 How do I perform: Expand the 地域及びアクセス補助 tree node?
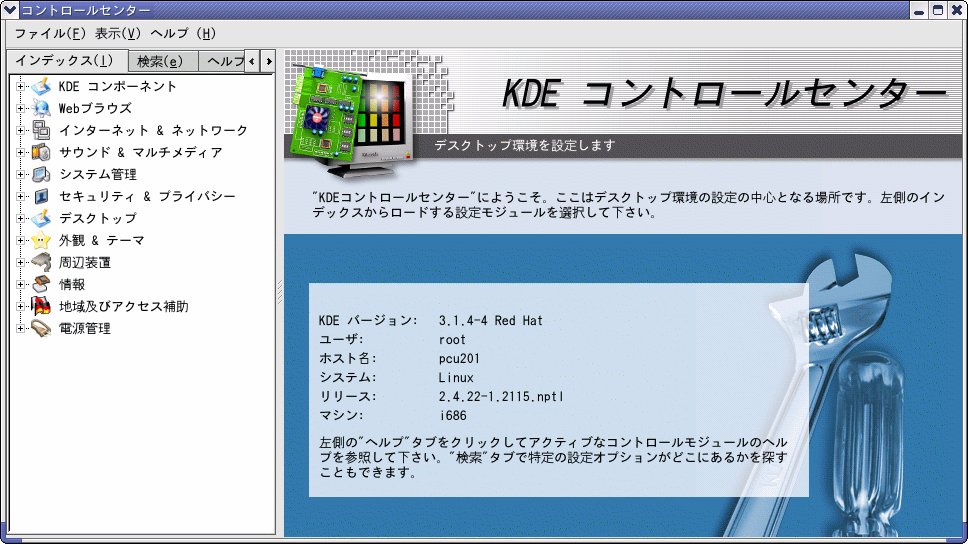coord(20,306)
